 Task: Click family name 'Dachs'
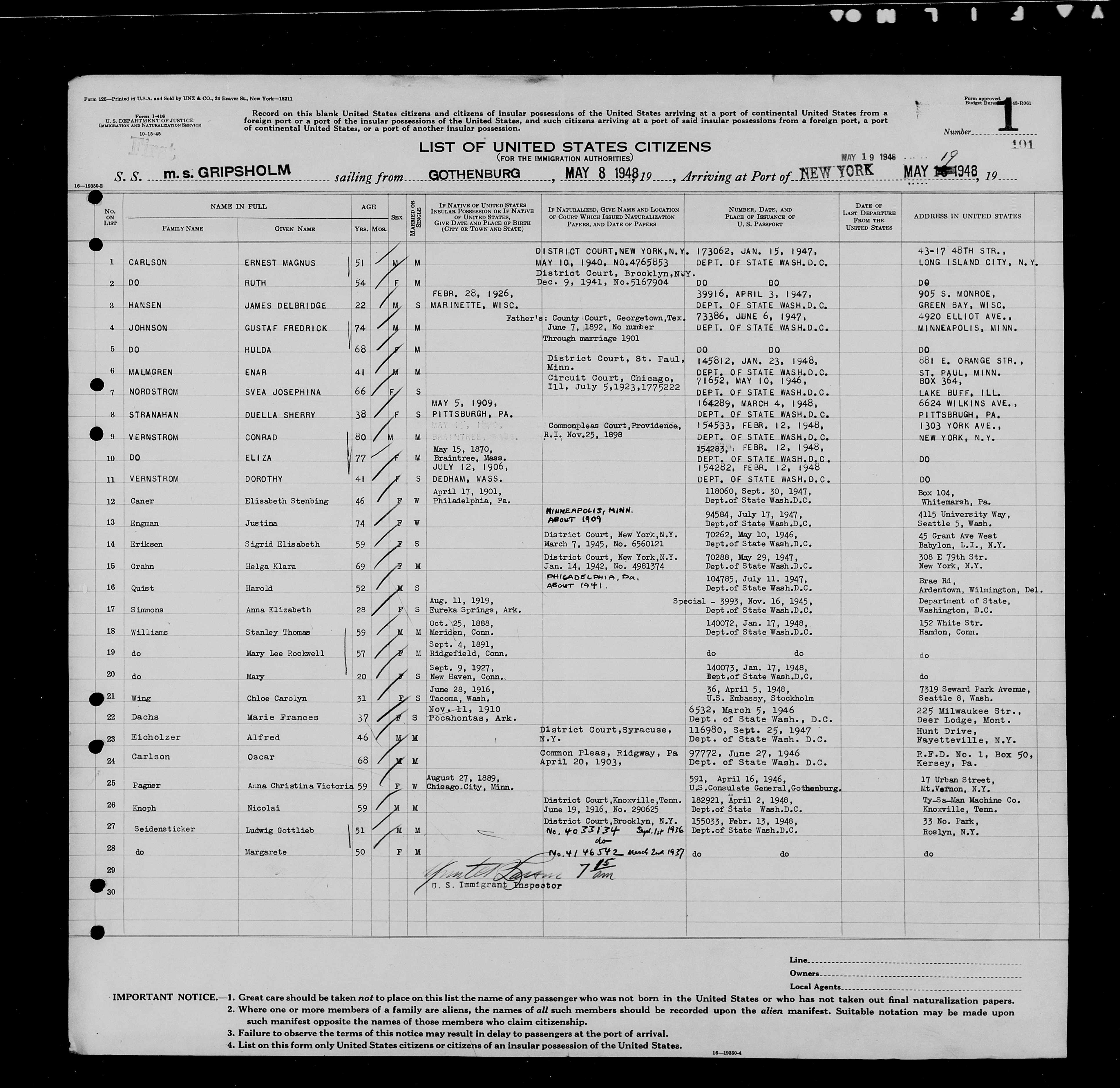[145, 717]
